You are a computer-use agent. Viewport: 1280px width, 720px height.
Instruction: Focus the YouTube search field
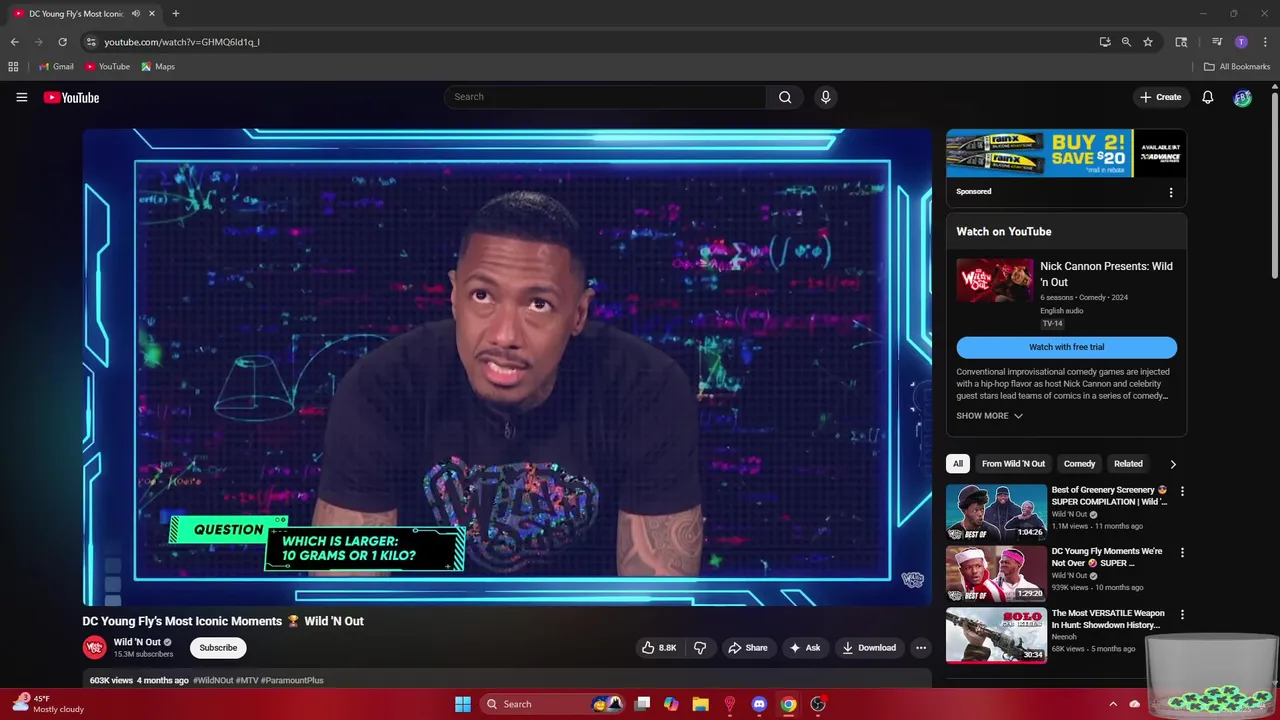pos(605,97)
